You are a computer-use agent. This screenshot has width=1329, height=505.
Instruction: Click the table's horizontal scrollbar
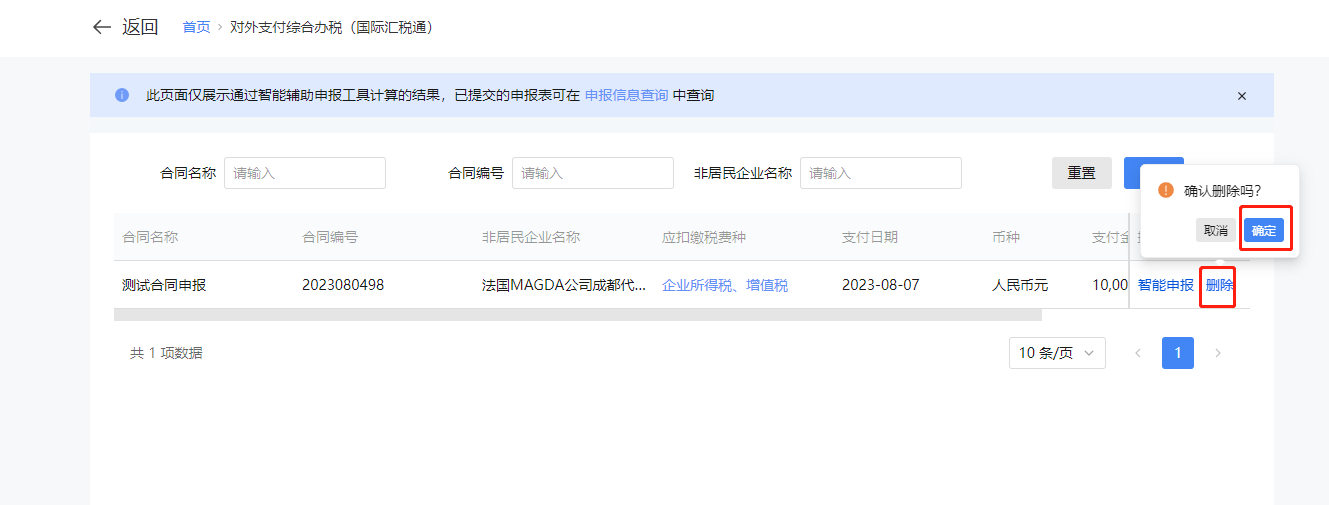coord(578,315)
